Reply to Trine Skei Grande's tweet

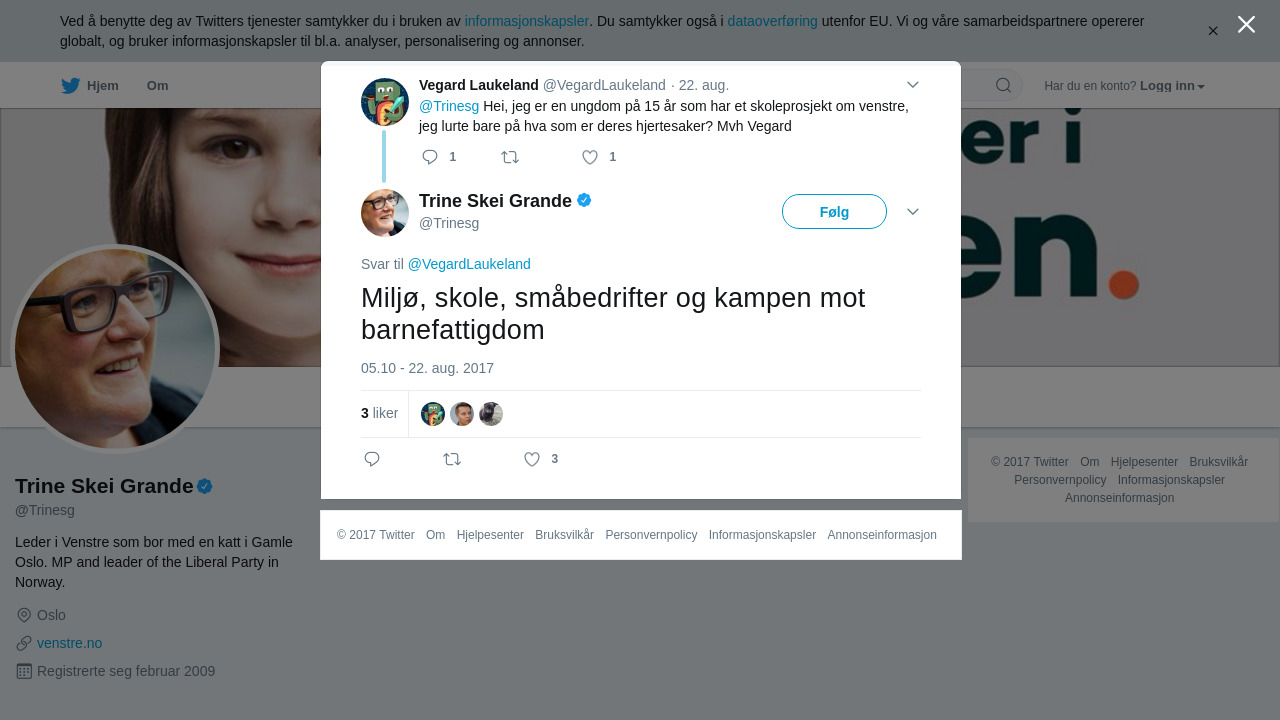372,459
